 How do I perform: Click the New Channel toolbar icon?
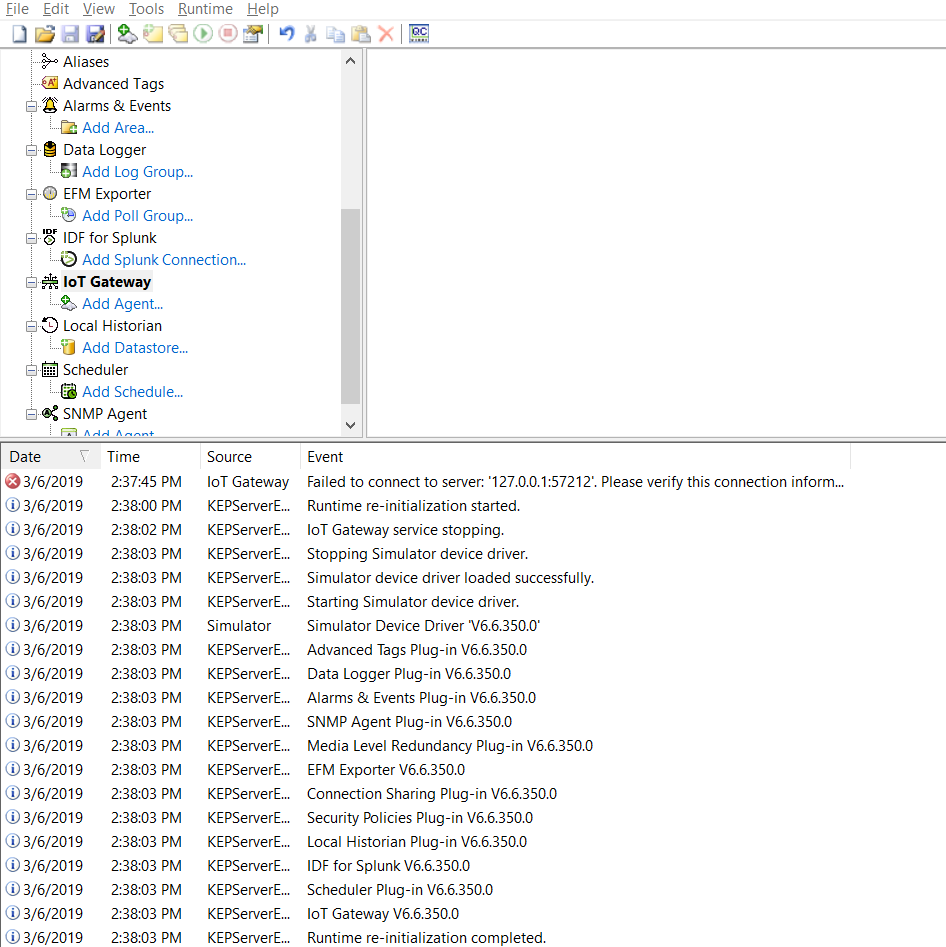[126, 33]
